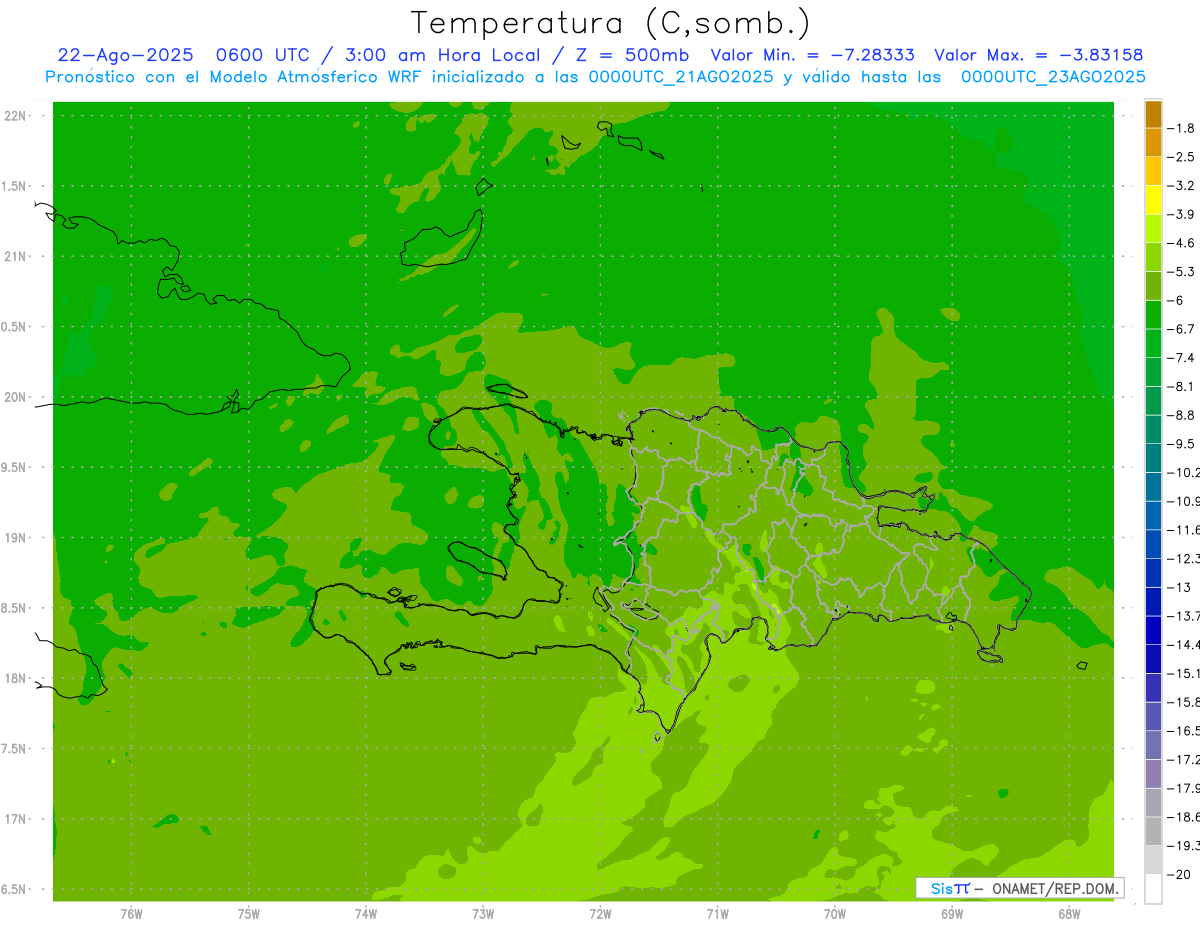
Task: Click the yellow swatch between -3.2 and -3.9
Action: click(1153, 200)
